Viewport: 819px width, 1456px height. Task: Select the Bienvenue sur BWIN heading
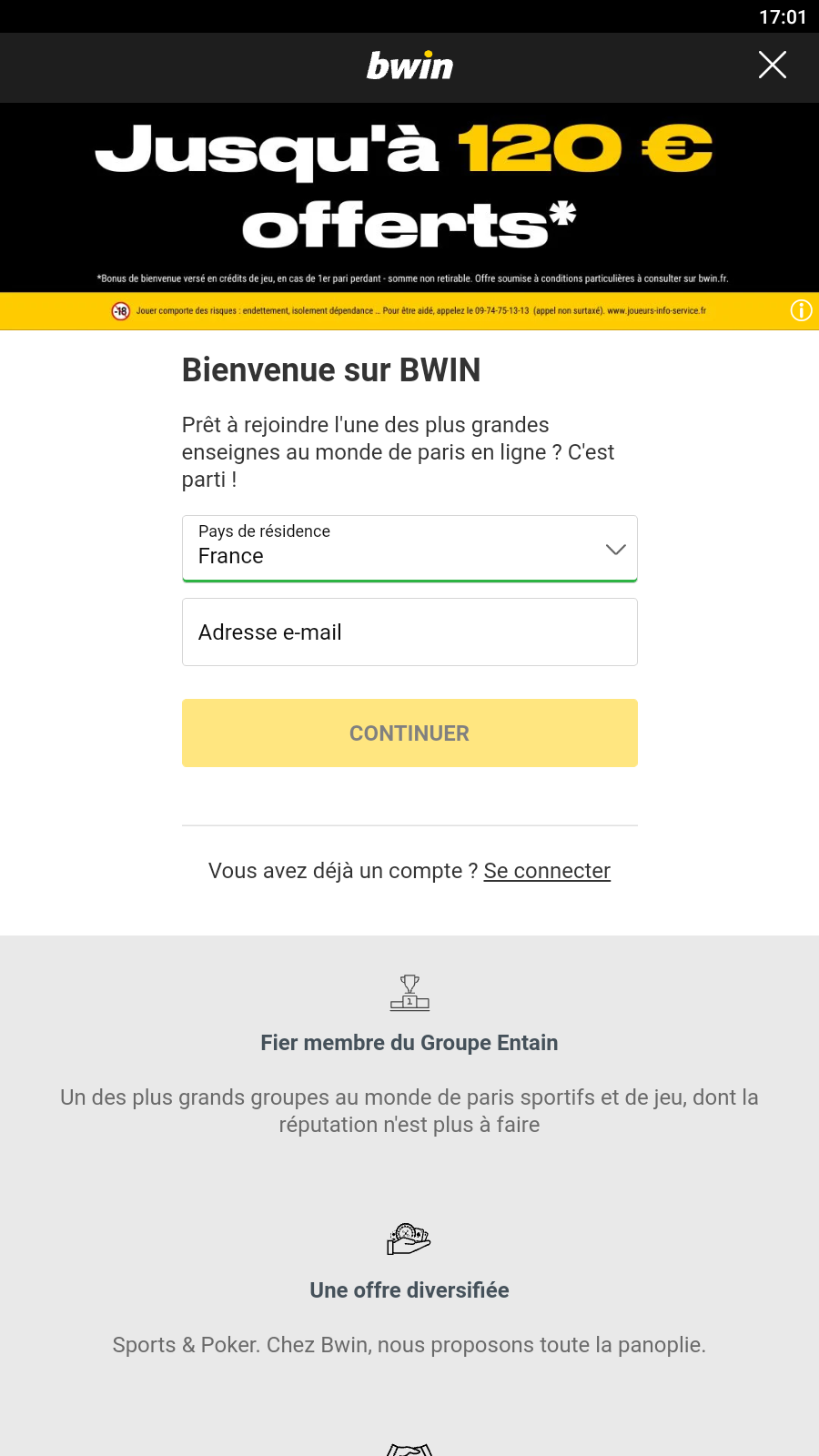click(331, 370)
